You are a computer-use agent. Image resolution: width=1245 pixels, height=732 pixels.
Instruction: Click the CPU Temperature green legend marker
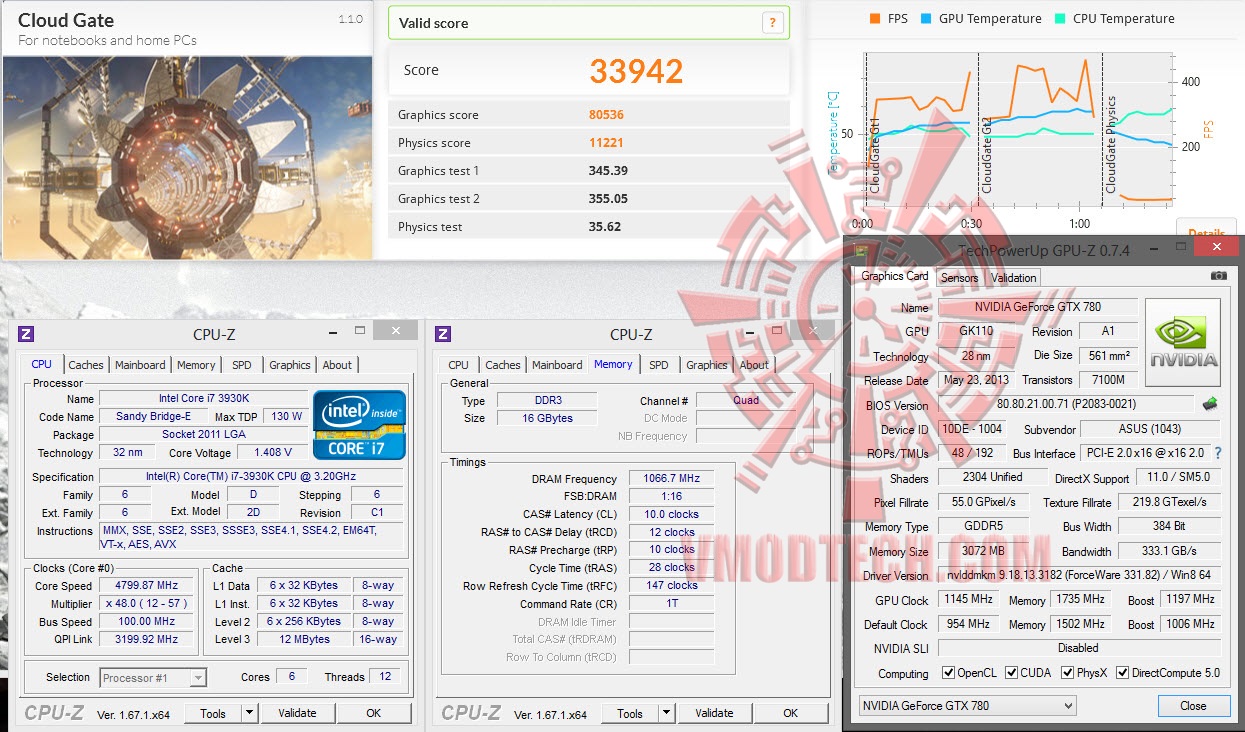click(x=1060, y=18)
